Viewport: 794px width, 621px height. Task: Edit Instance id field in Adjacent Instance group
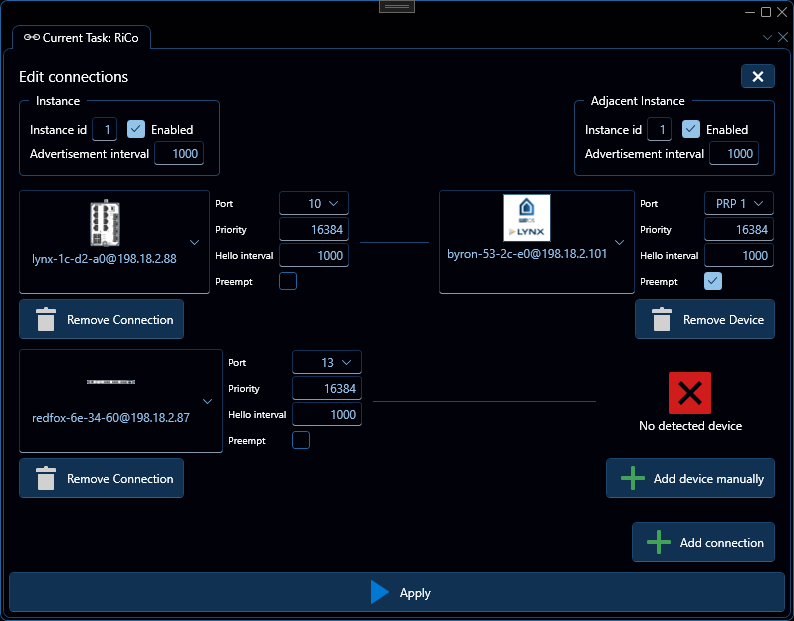tap(660, 129)
